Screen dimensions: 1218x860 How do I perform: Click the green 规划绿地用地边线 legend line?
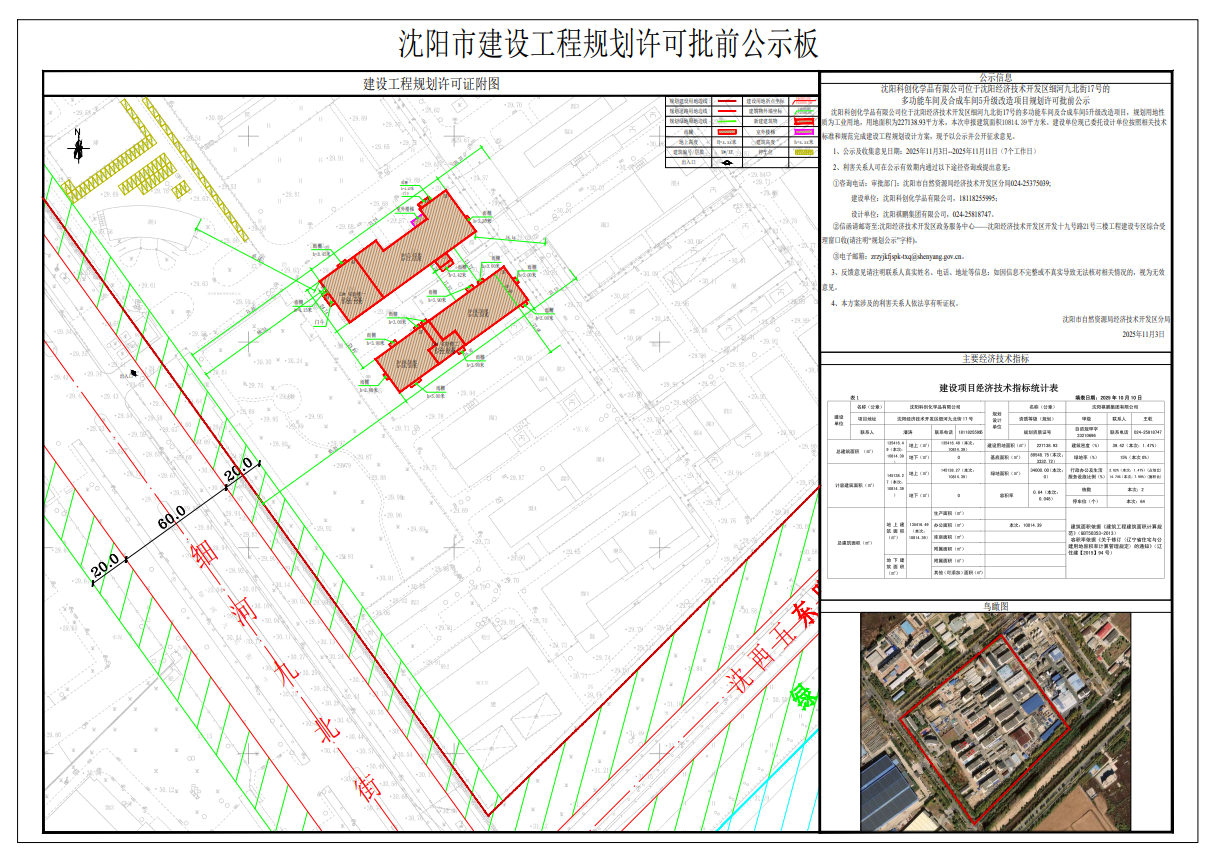(x=727, y=122)
